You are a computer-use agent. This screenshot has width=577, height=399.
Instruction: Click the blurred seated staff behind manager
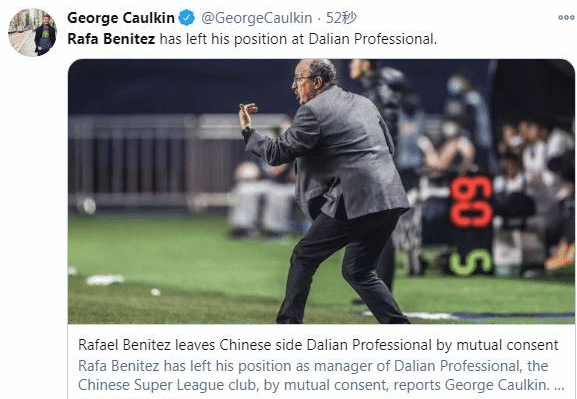[262, 199]
